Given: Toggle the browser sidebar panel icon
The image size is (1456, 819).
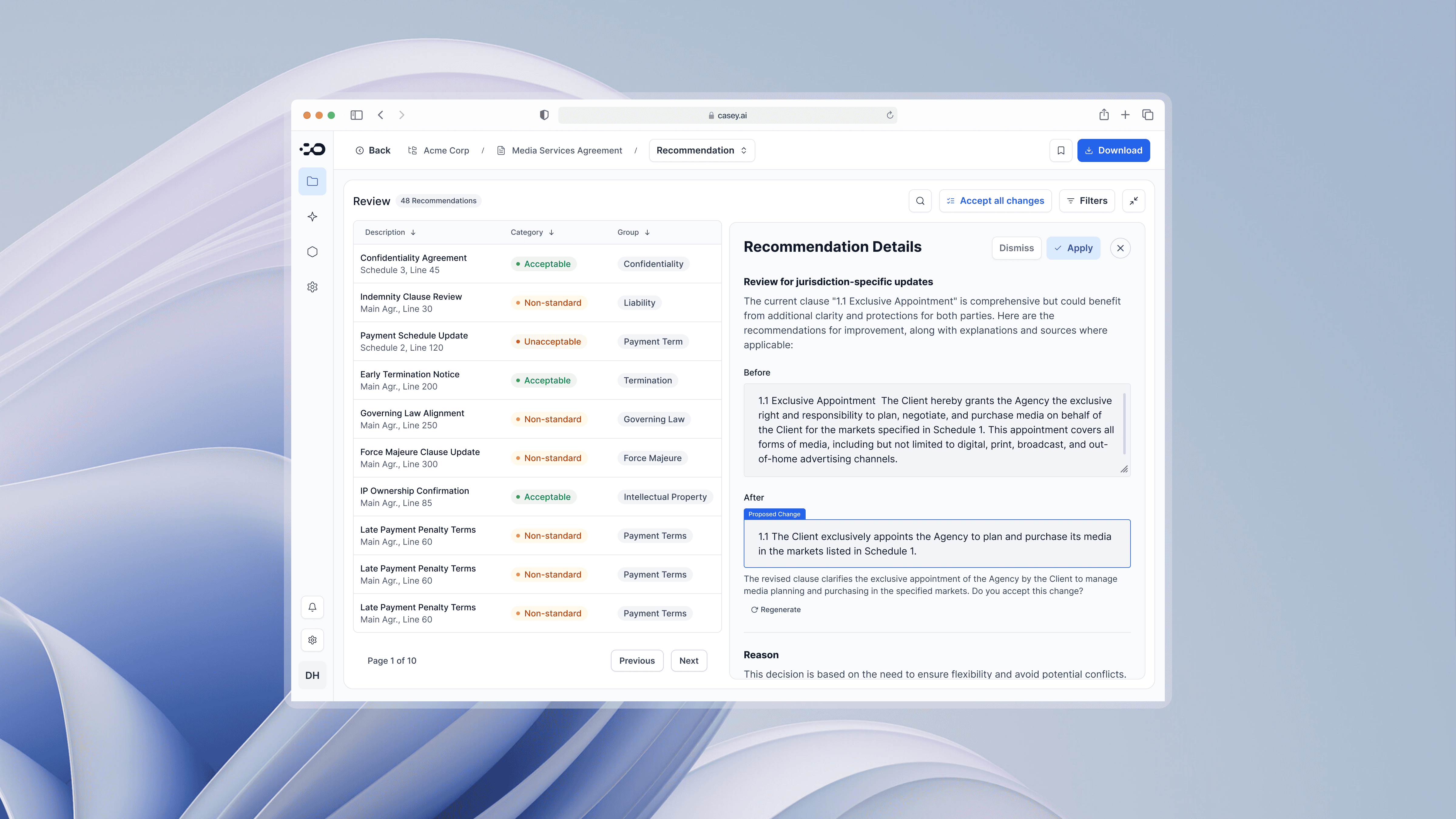Looking at the screenshot, I should point(356,115).
